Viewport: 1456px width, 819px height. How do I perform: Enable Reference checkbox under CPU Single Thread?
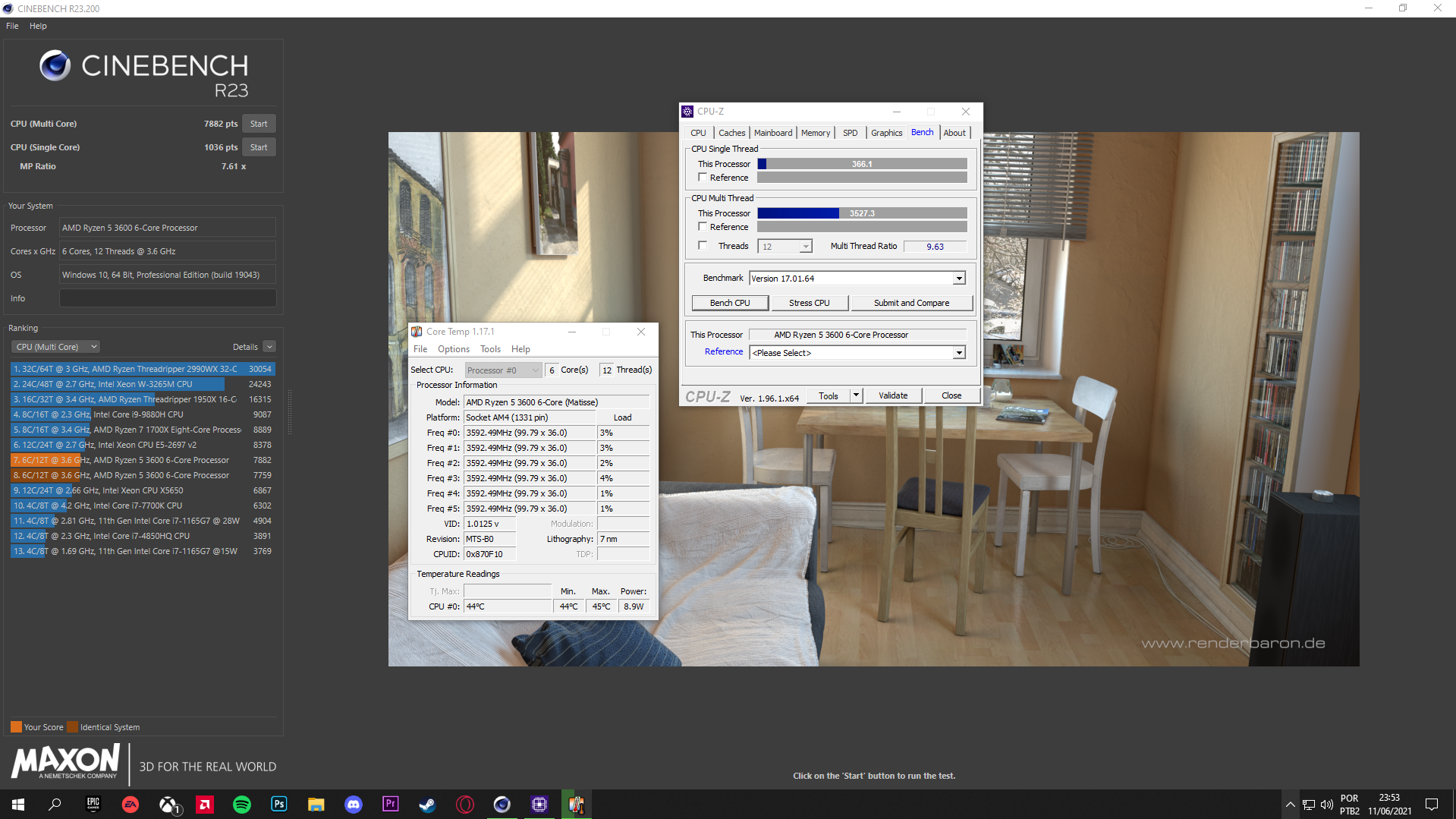[703, 177]
